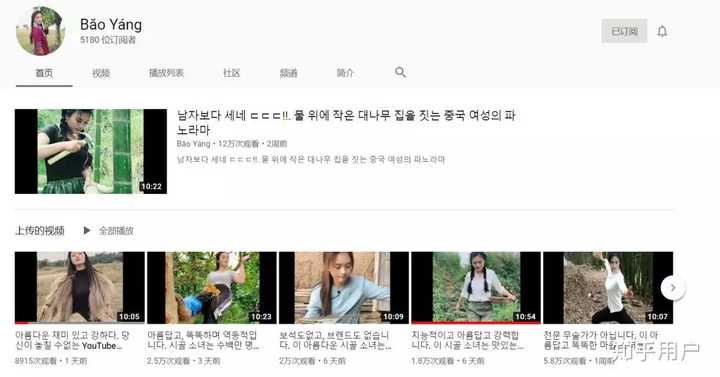
Task: Open the 社区 community tab
Action: pyautogui.click(x=231, y=73)
